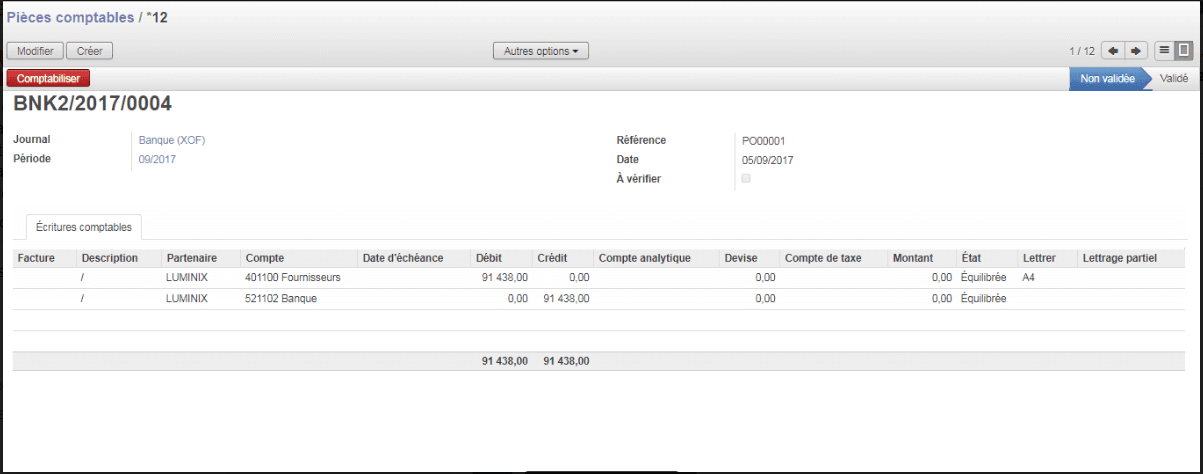
Task: Select the 401100 Fournisseurs account cell
Action: 292,277
